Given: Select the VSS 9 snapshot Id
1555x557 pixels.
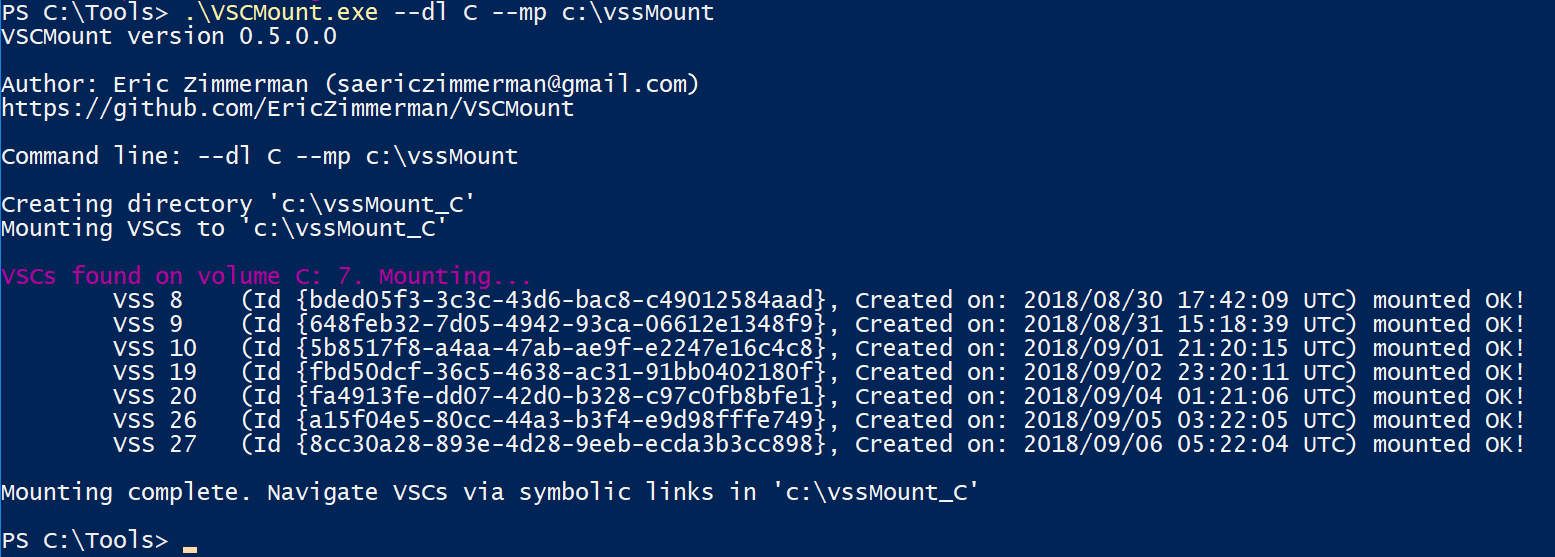Looking at the screenshot, I should (562, 324).
